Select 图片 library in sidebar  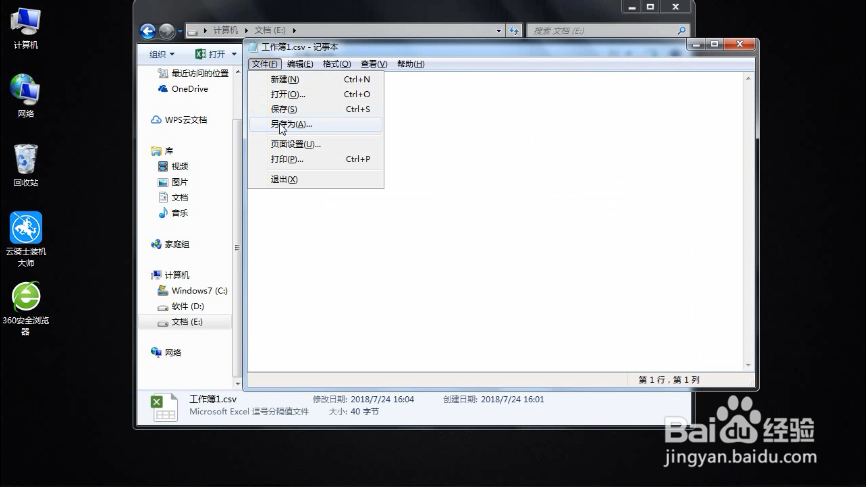(173, 182)
